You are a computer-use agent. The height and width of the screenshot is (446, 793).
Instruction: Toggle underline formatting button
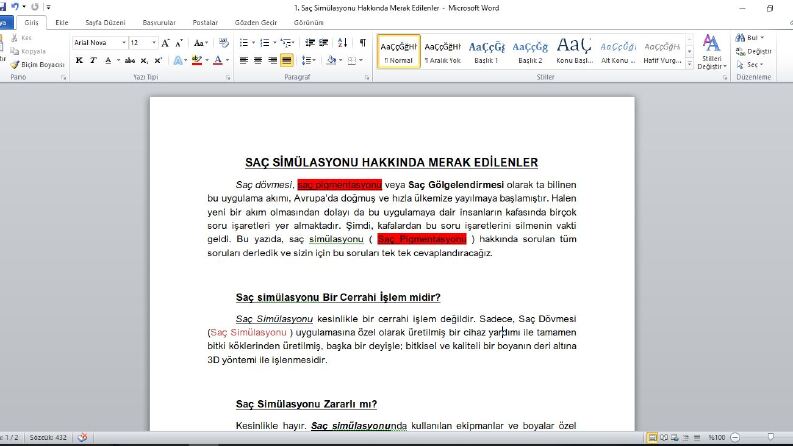(x=108, y=60)
